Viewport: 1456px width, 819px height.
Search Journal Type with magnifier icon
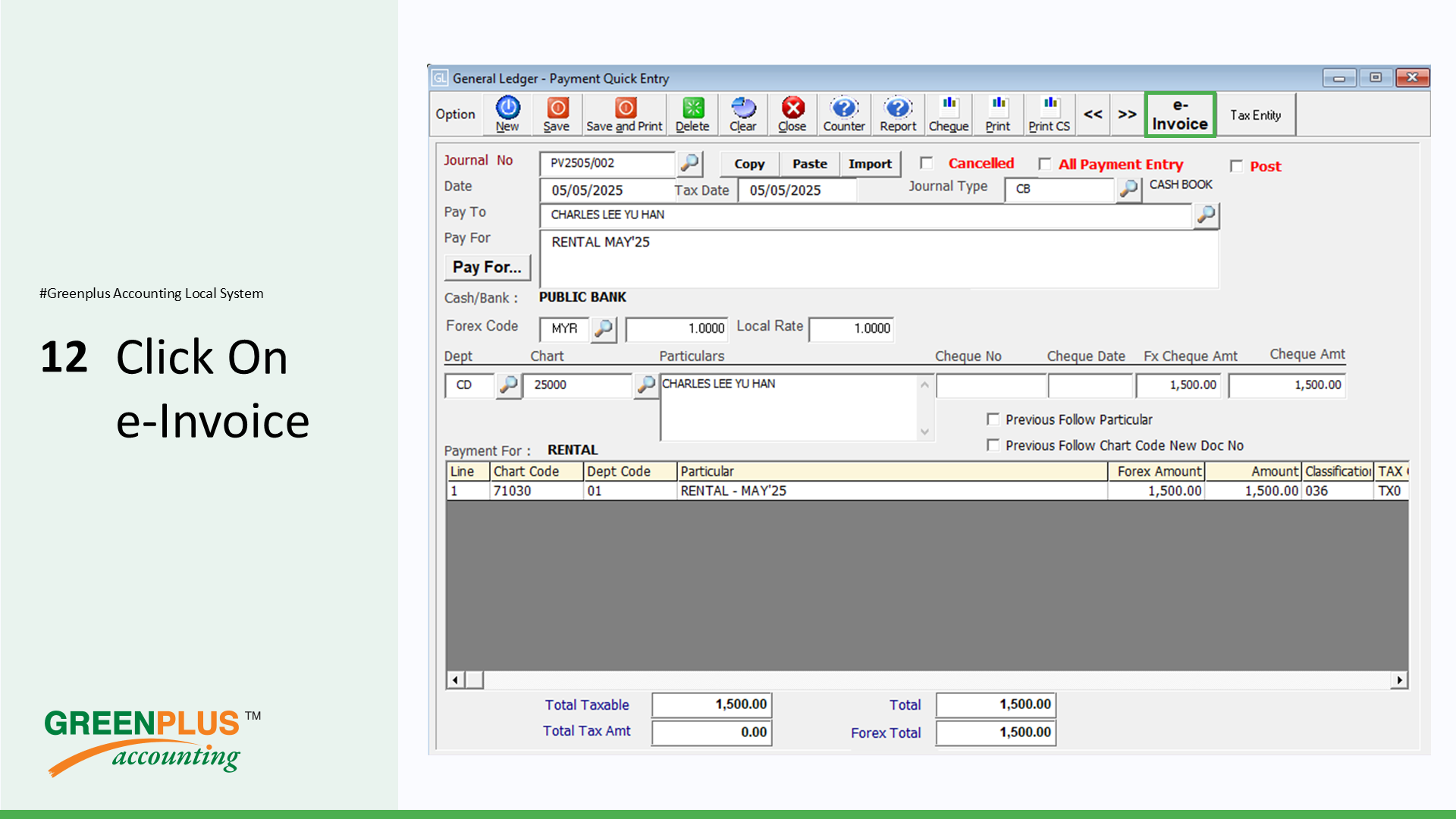point(1128,189)
